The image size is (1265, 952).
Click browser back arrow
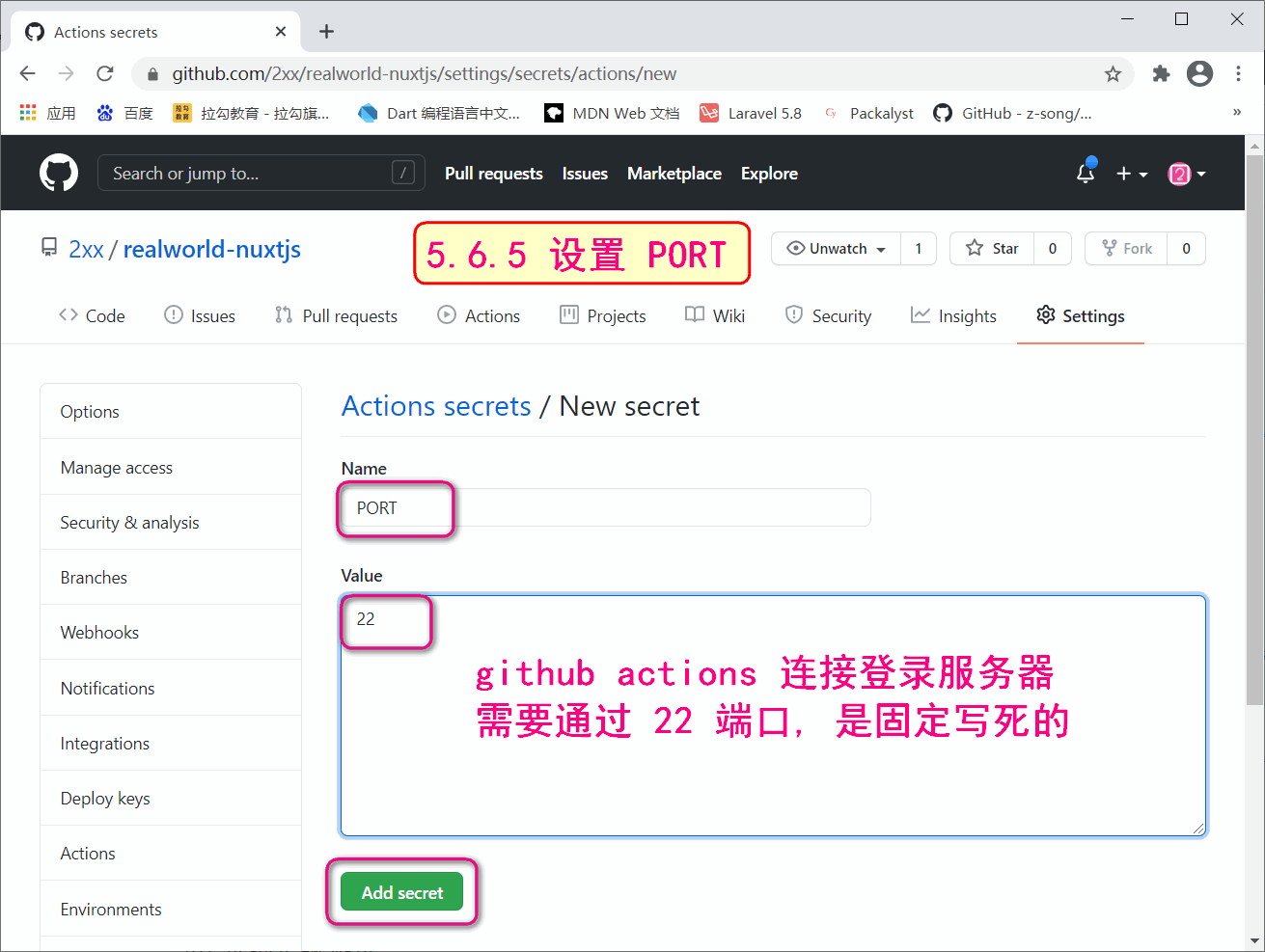27,73
